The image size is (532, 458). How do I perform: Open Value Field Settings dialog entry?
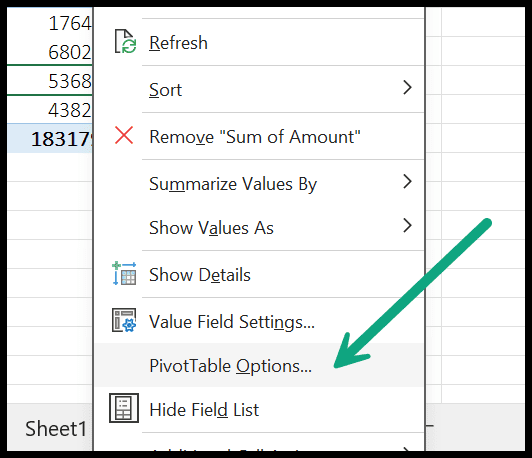coord(259,321)
